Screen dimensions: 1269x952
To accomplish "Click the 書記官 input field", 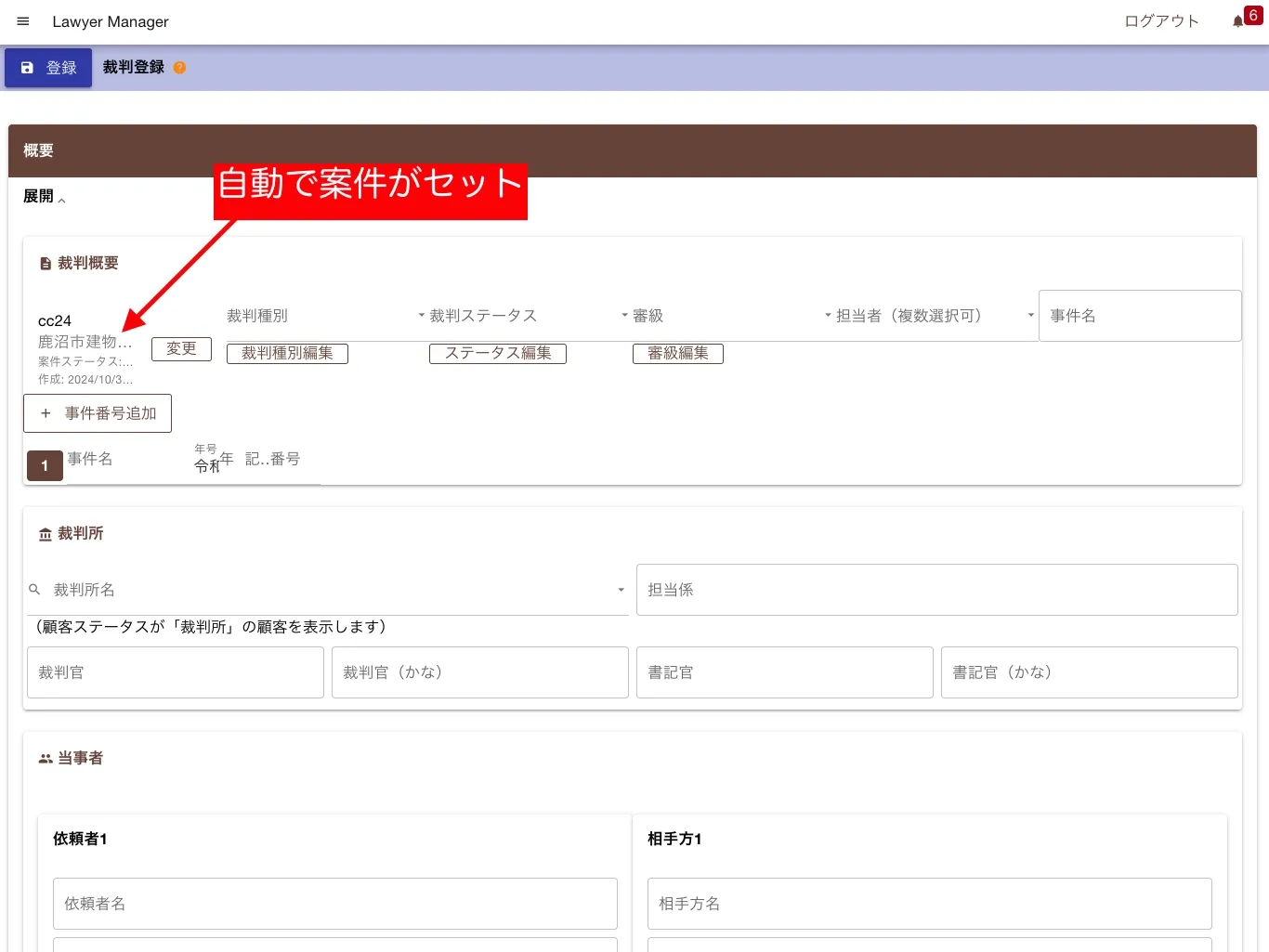I will [785, 672].
